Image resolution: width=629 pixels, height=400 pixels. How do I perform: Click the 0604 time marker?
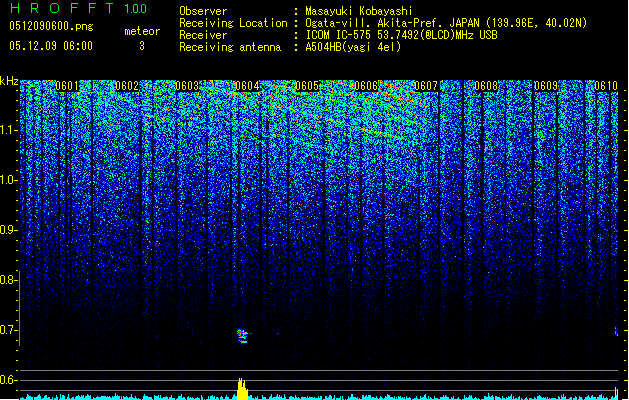[x=247, y=86]
